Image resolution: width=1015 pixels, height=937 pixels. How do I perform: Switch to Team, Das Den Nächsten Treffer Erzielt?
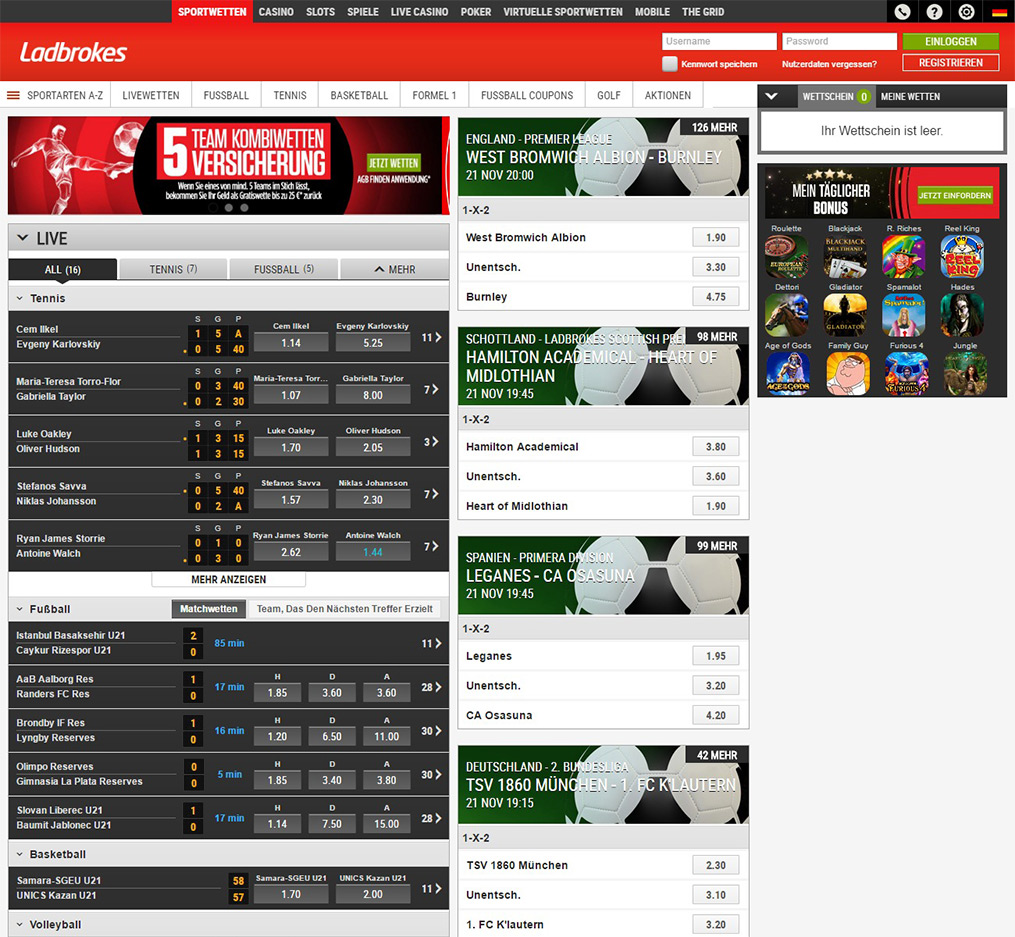(344, 608)
